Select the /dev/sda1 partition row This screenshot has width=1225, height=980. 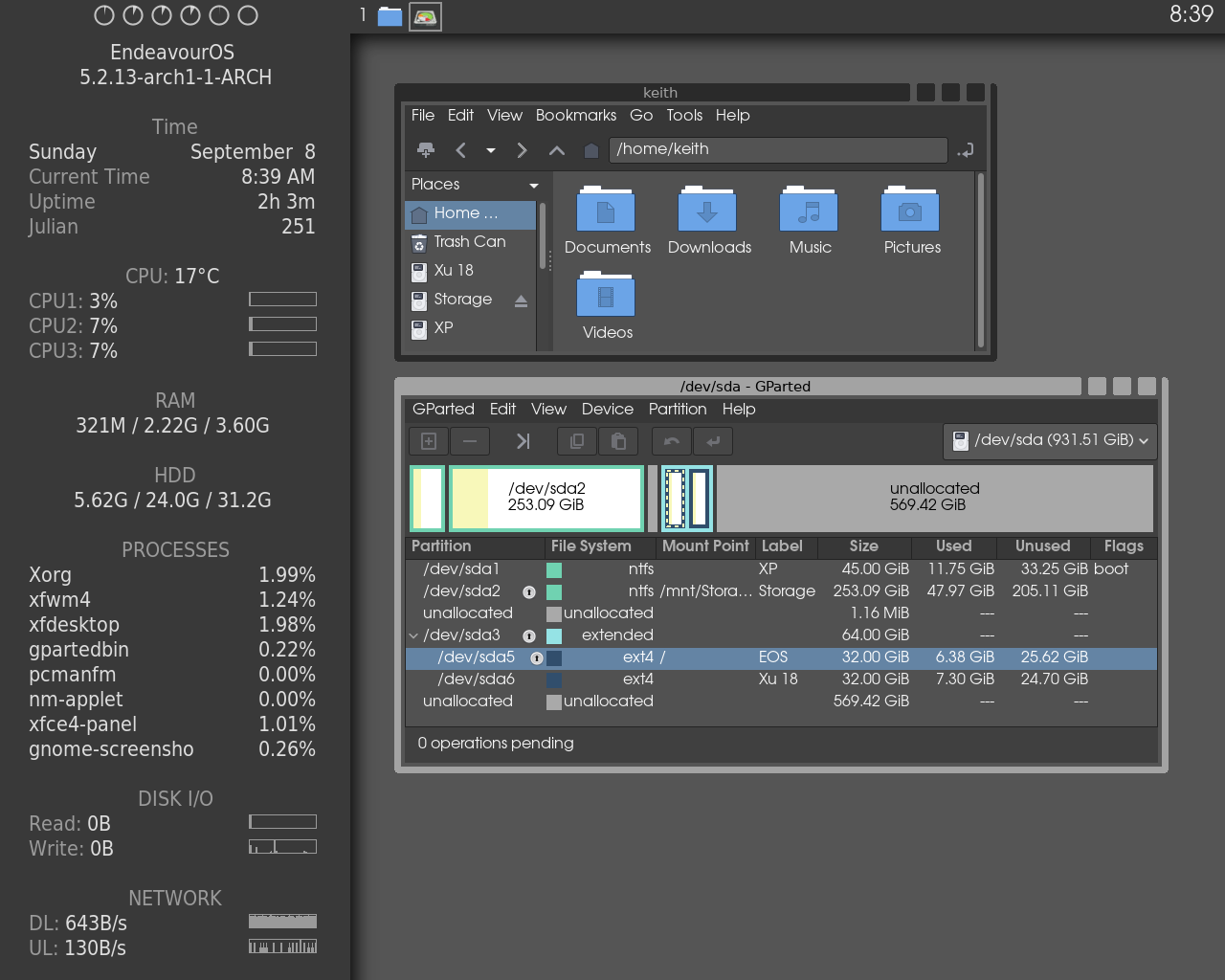point(781,569)
